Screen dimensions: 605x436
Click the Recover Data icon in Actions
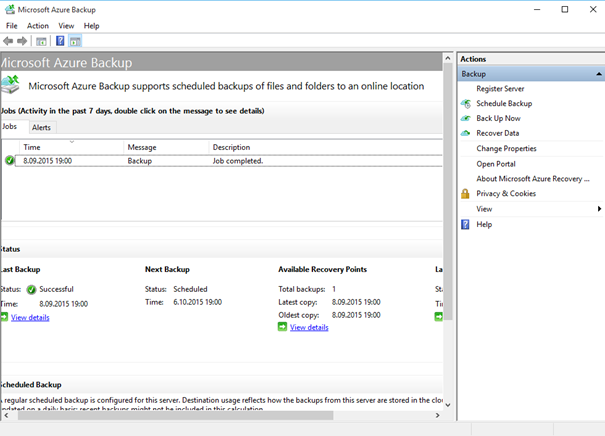click(466, 133)
